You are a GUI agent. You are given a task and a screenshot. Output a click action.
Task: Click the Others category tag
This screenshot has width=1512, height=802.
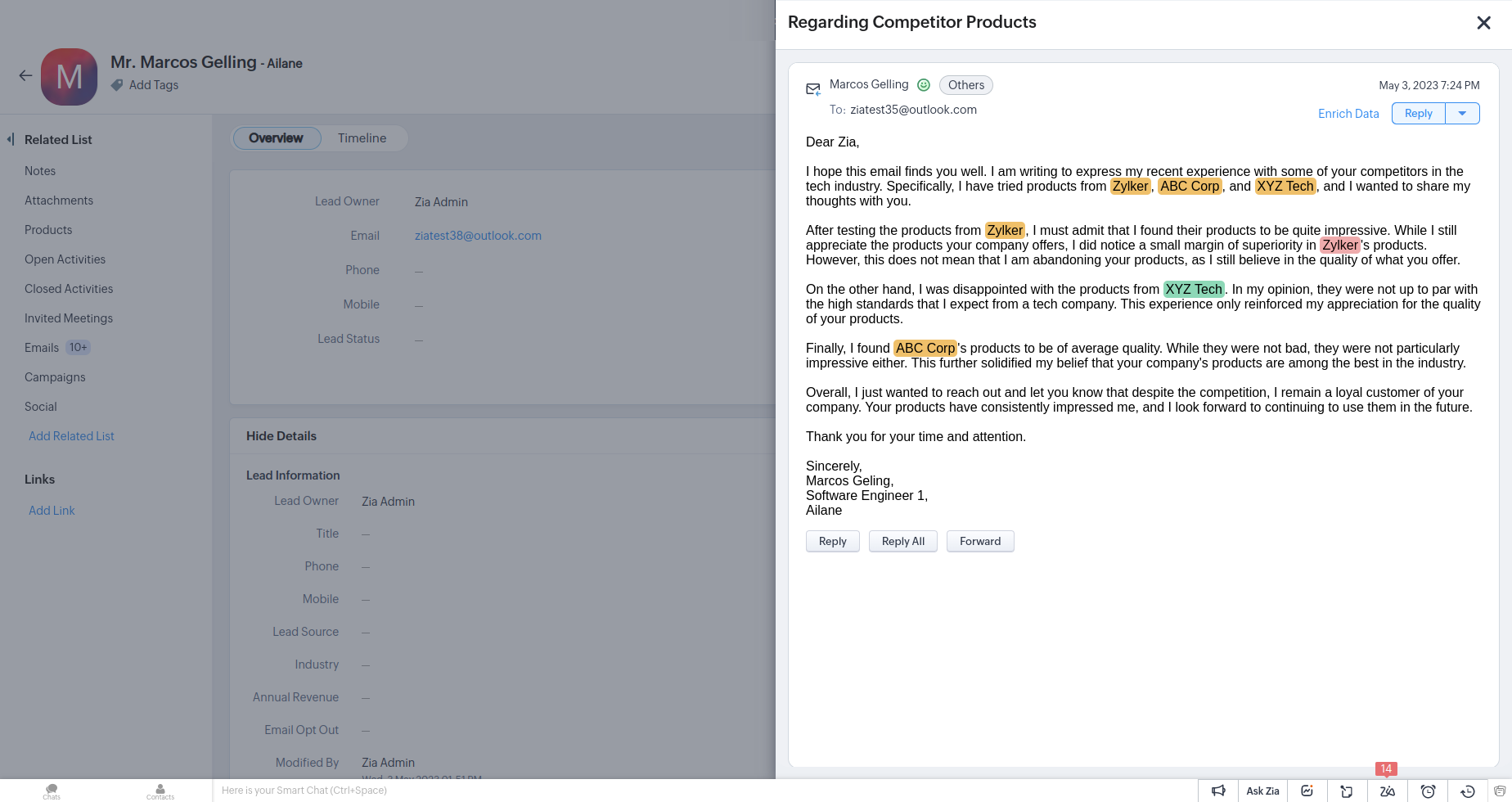coord(965,85)
